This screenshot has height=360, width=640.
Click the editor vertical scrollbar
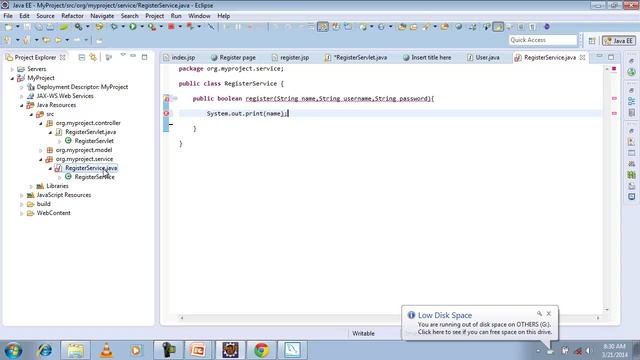[607, 189]
